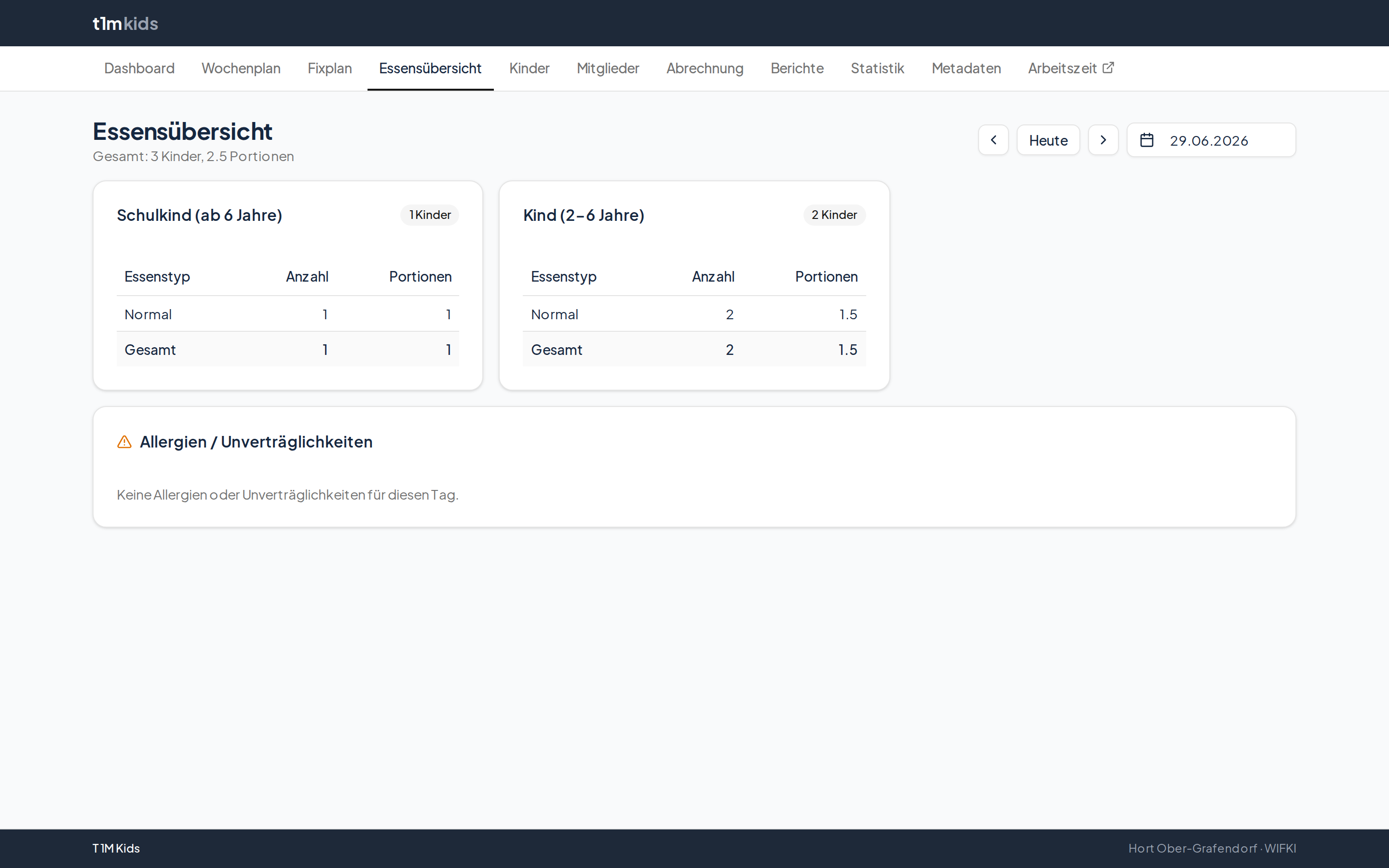Click the T1M Kids footer text
This screenshot has width=1389, height=868.
pos(116,849)
